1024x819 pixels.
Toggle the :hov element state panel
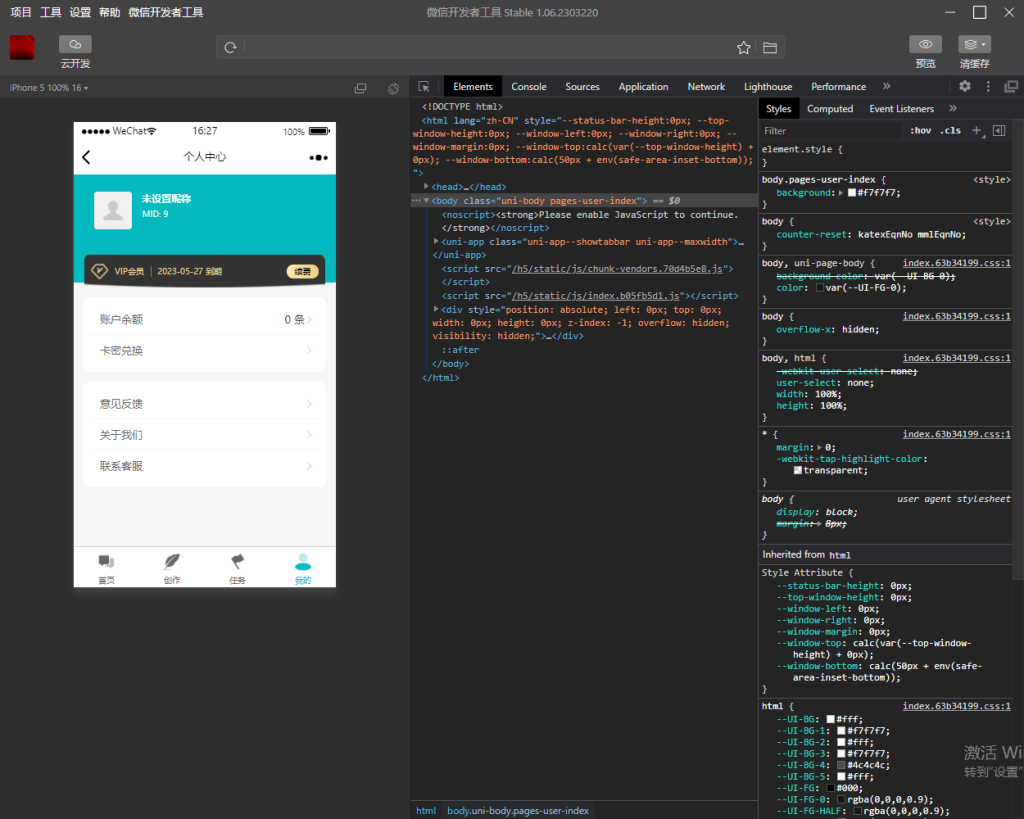pos(920,131)
